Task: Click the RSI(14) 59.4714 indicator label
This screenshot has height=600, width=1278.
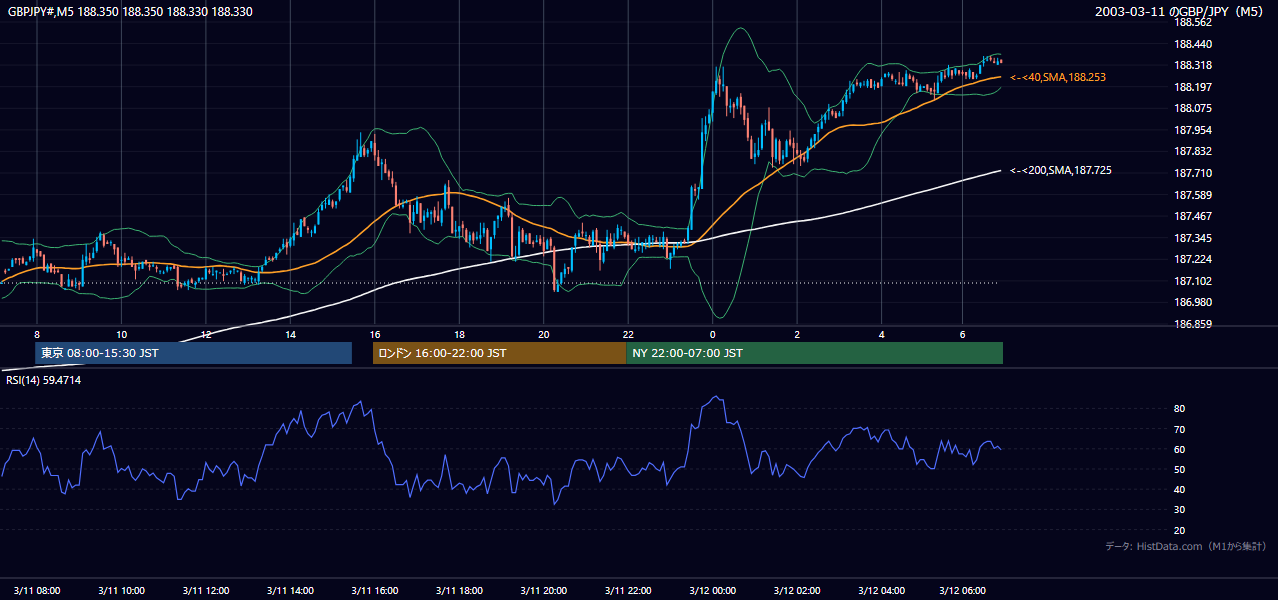Action: click(43, 380)
